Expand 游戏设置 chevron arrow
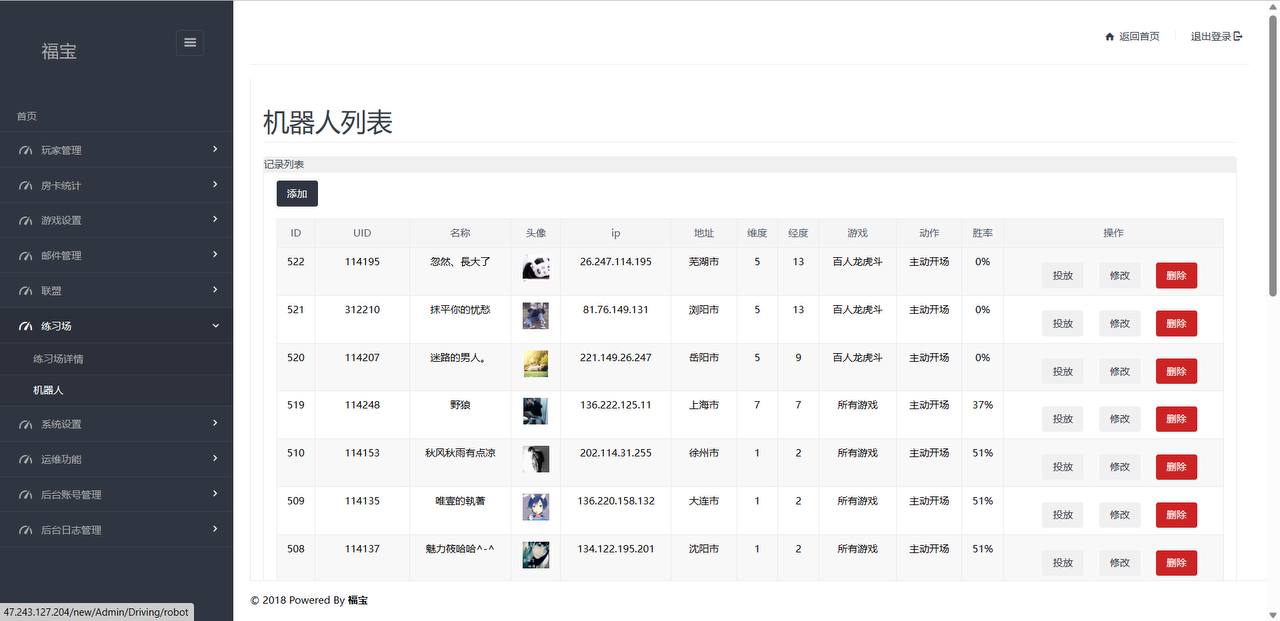The image size is (1280, 621). (x=215, y=219)
